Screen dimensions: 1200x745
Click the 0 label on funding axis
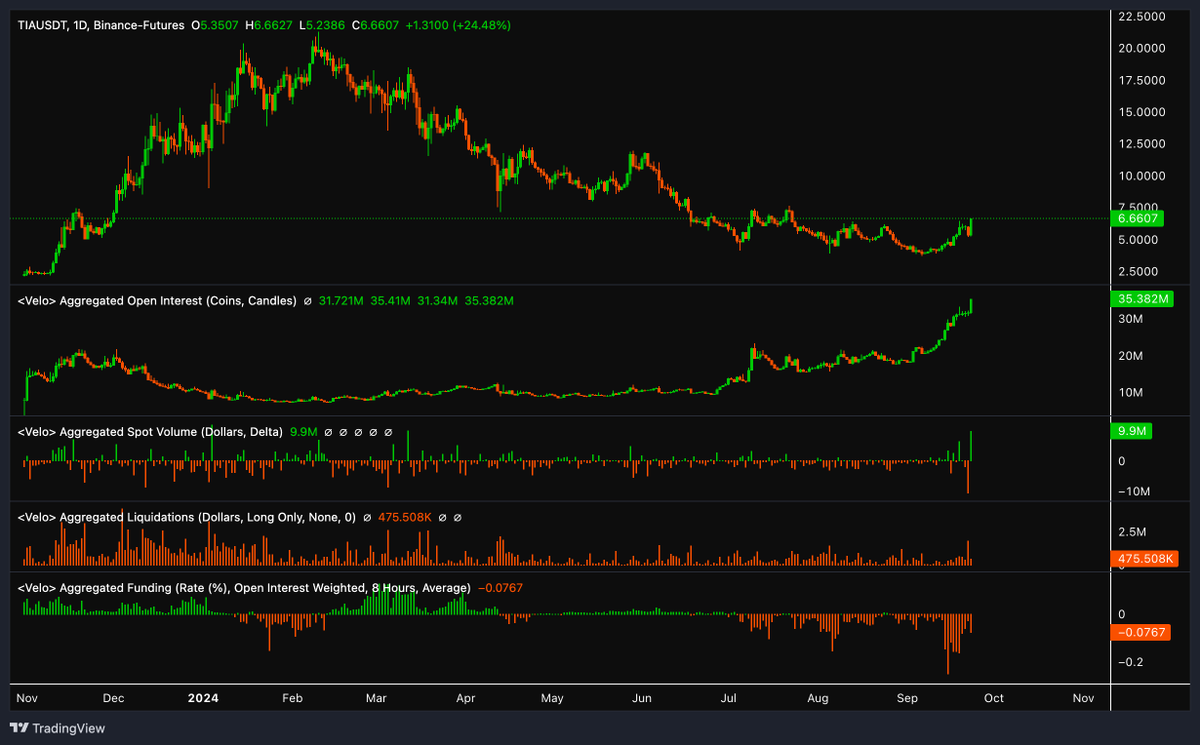[1122, 614]
